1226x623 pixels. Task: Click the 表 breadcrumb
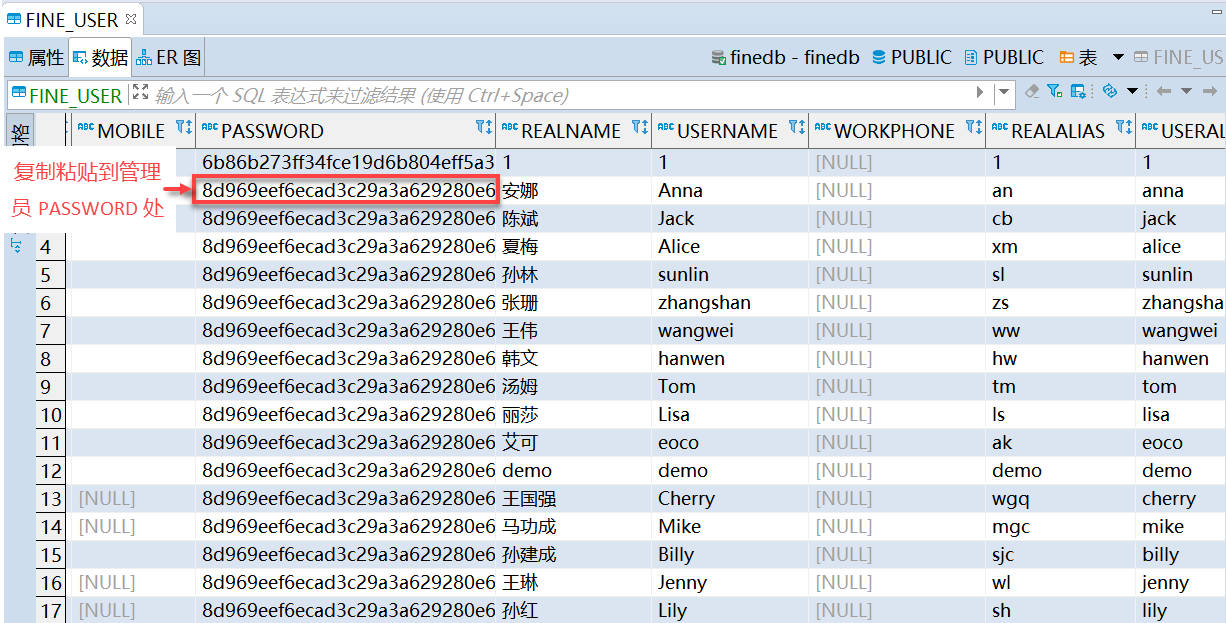[1078, 58]
